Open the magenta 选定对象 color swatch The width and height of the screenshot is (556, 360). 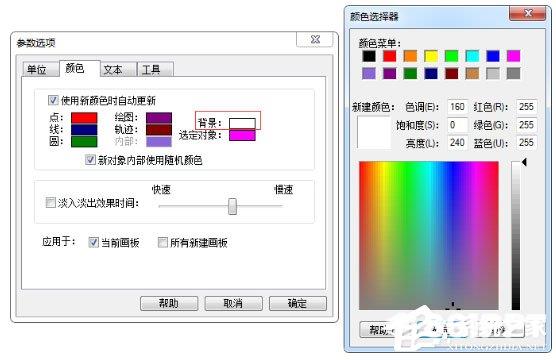(x=242, y=135)
